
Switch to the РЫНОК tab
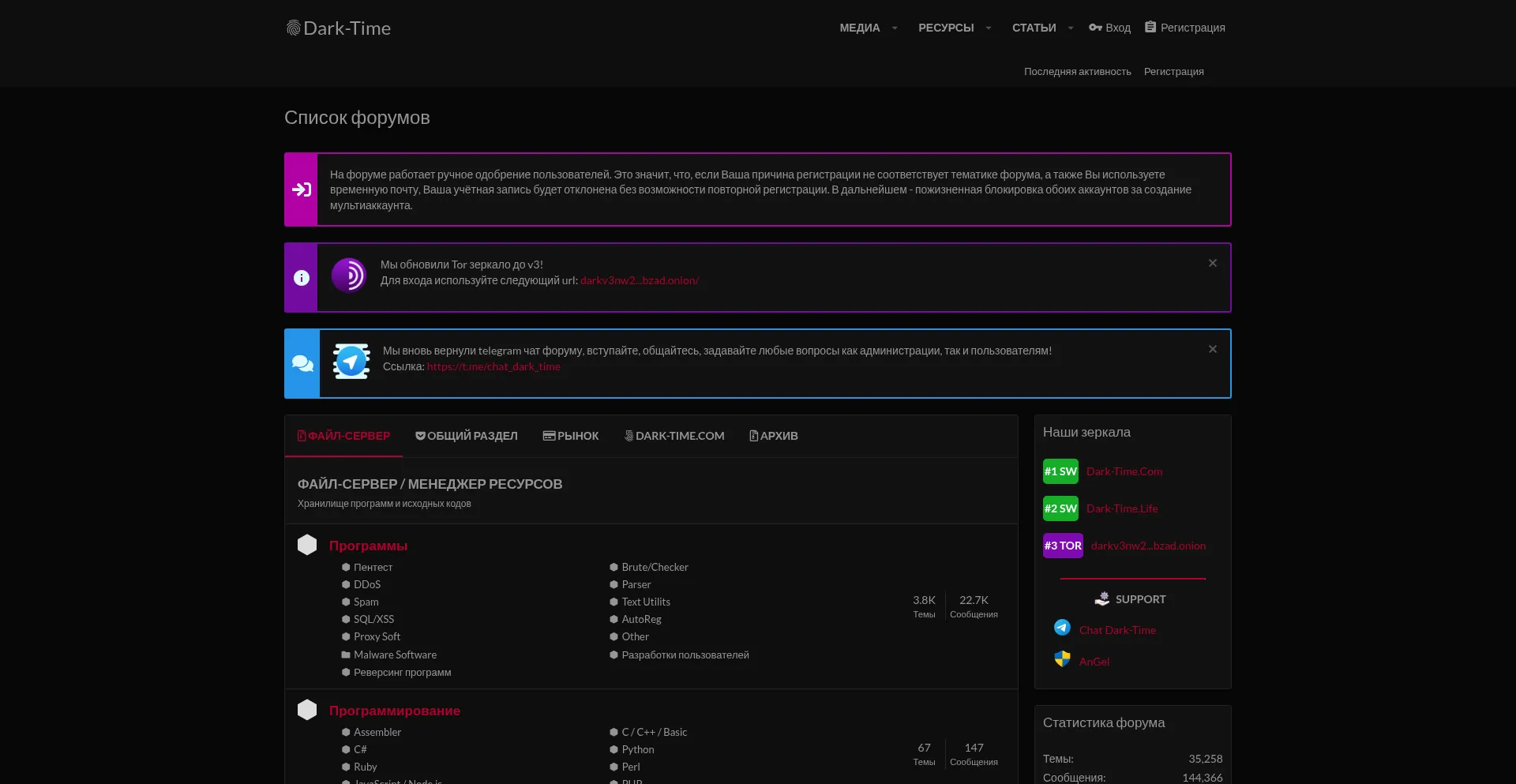pyautogui.click(x=571, y=436)
